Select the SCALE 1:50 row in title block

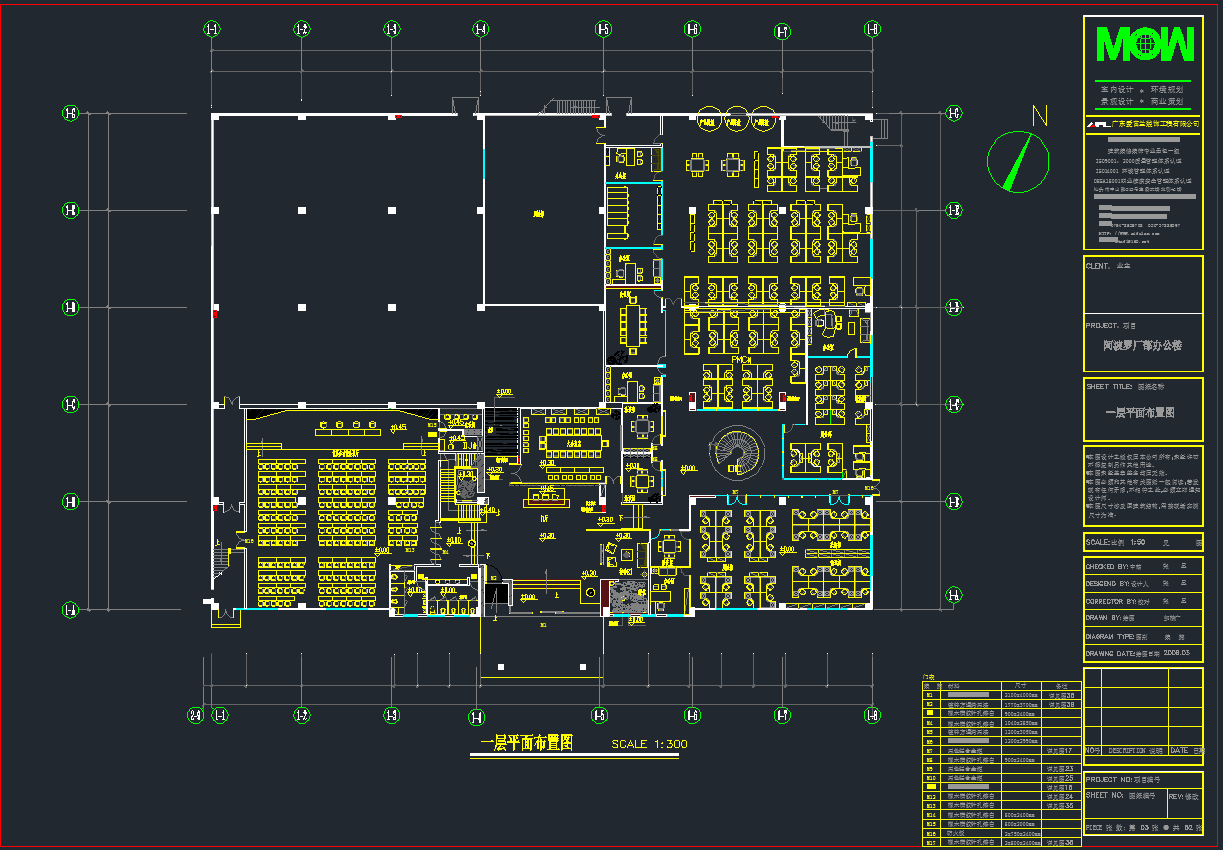click(x=1143, y=542)
